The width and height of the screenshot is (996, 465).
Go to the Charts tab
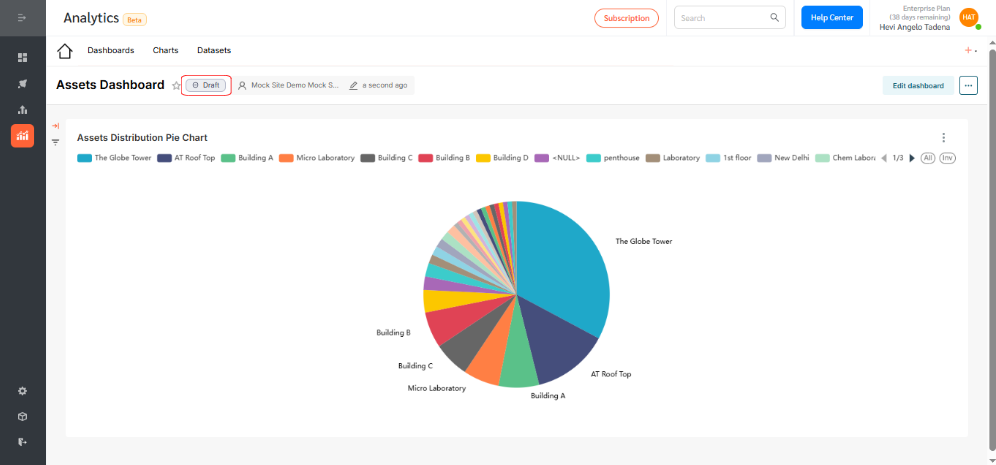(x=165, y=50)
